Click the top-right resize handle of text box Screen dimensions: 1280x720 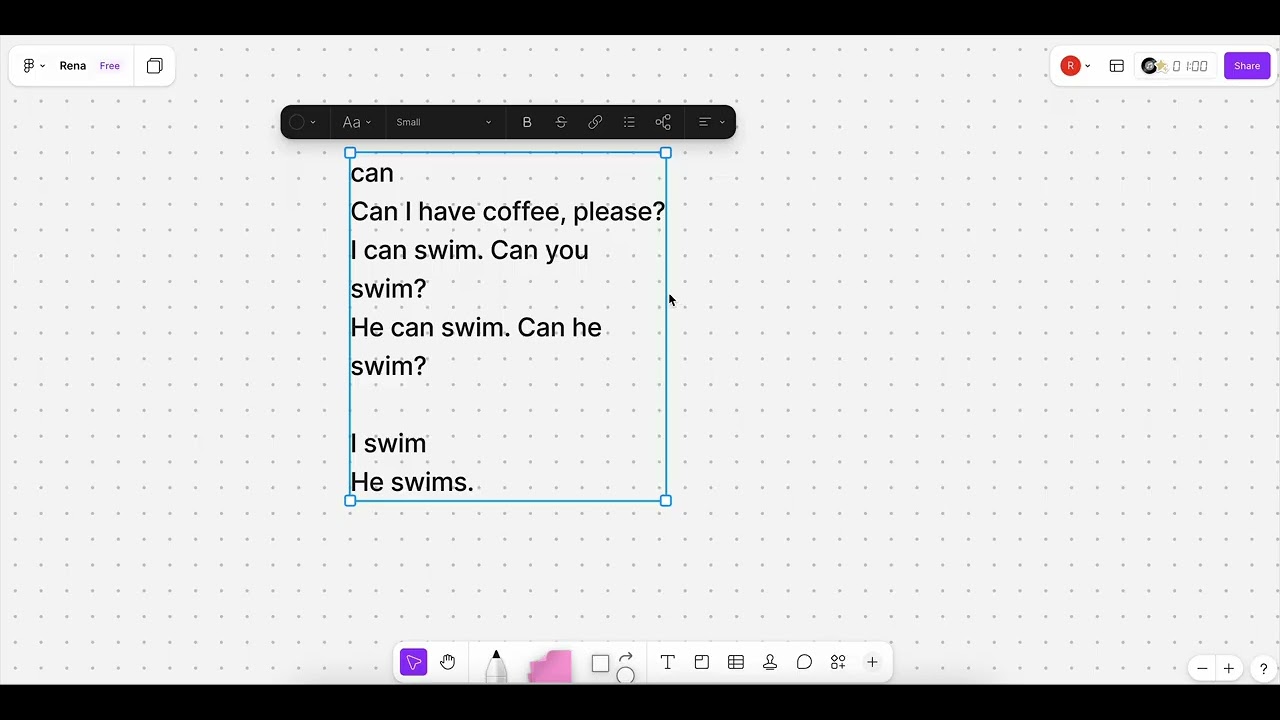pyautogui.click(x=666, y=153)
